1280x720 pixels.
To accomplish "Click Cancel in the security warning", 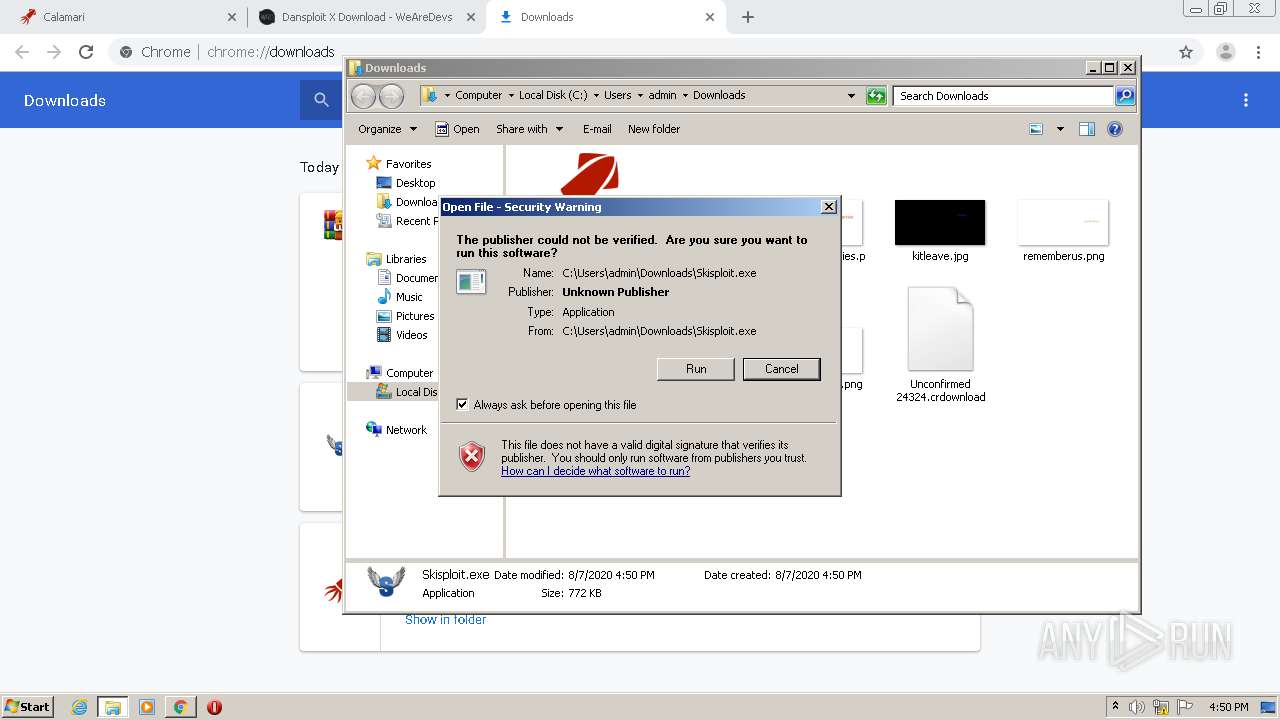I will (782, 369).
